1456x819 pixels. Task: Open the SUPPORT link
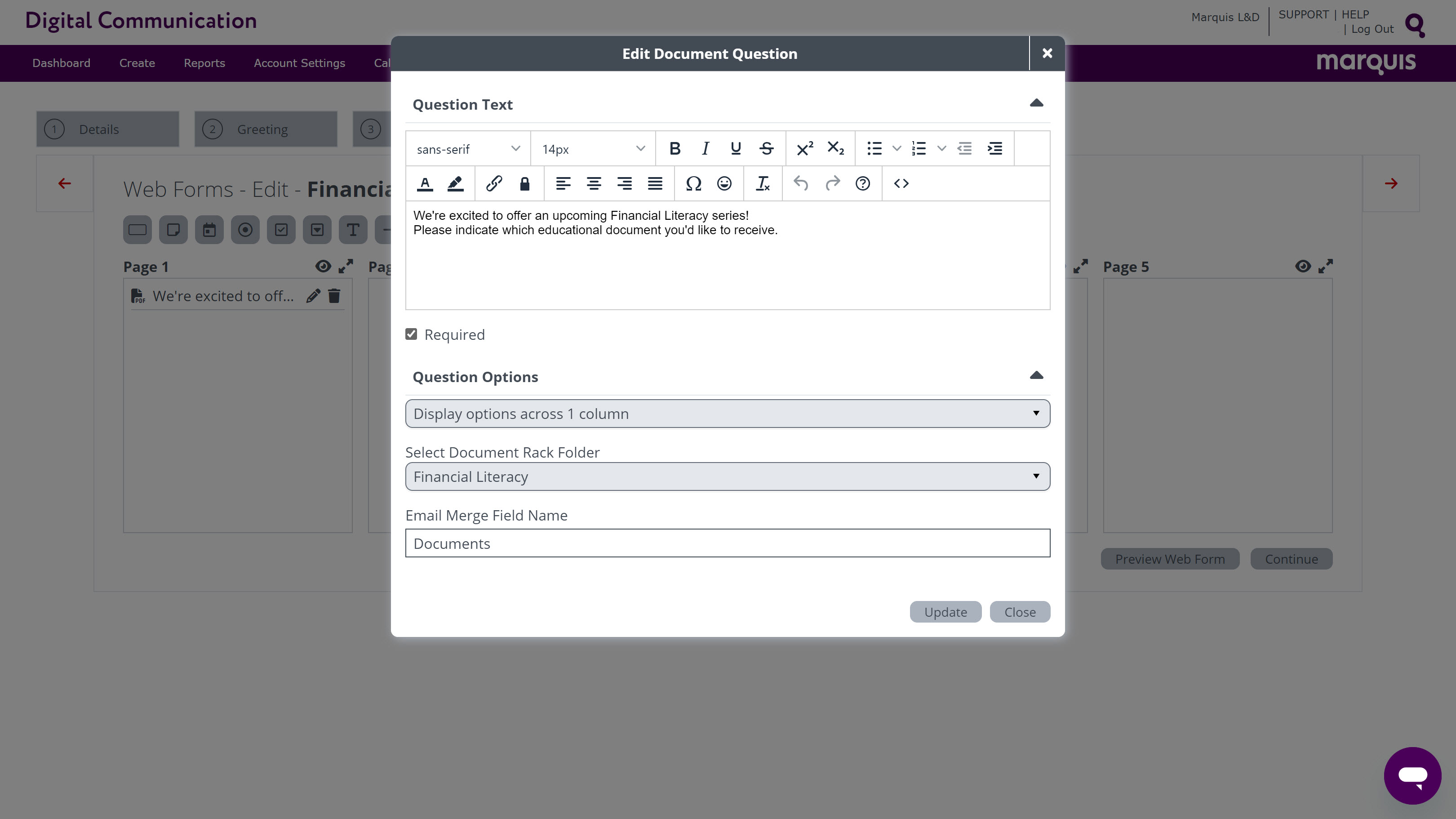1303,15
